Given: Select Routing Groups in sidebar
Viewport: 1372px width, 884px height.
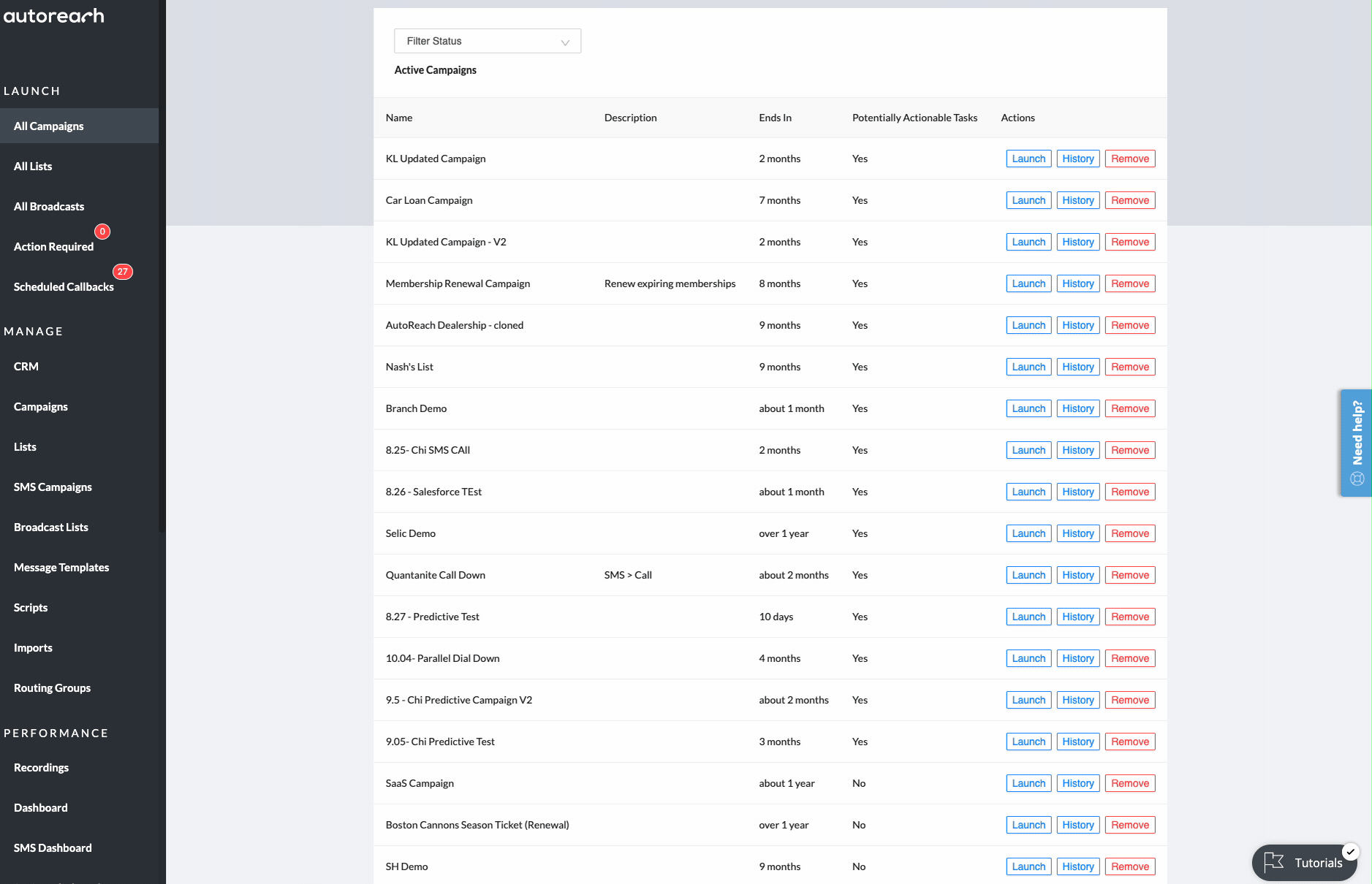Looking at the screenshot, I should (x=52, y=687).
